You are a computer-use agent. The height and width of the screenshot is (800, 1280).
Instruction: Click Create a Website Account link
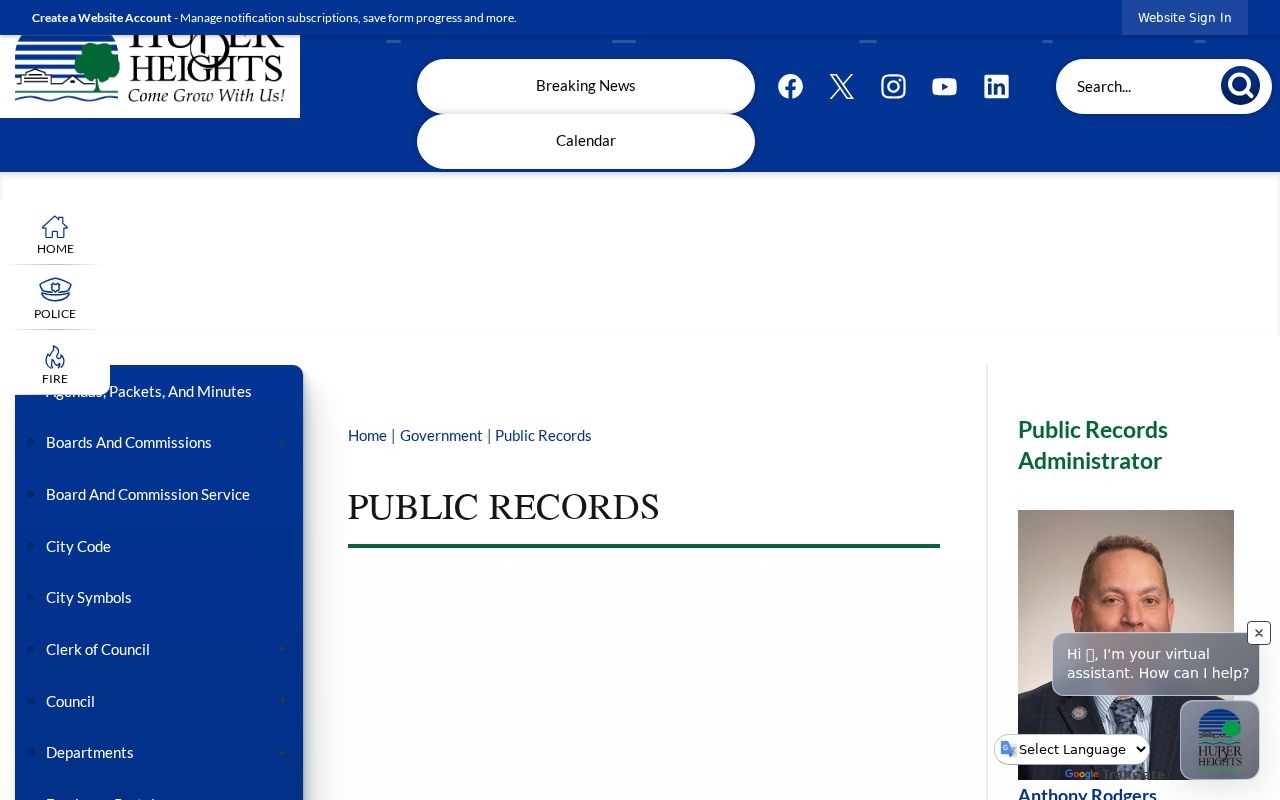[x=102, y=17]
